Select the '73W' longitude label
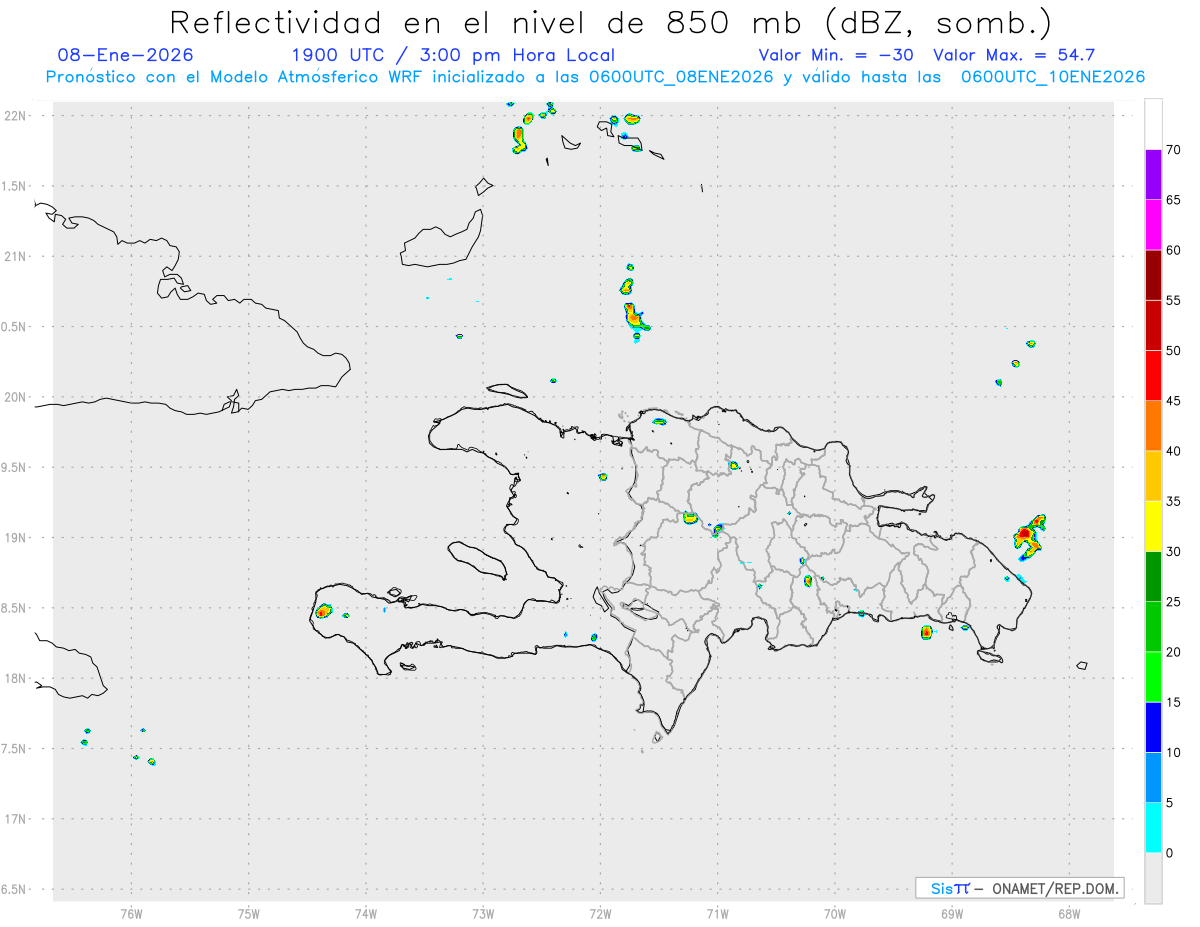1200x927 pixels. (x=483, y=913)
